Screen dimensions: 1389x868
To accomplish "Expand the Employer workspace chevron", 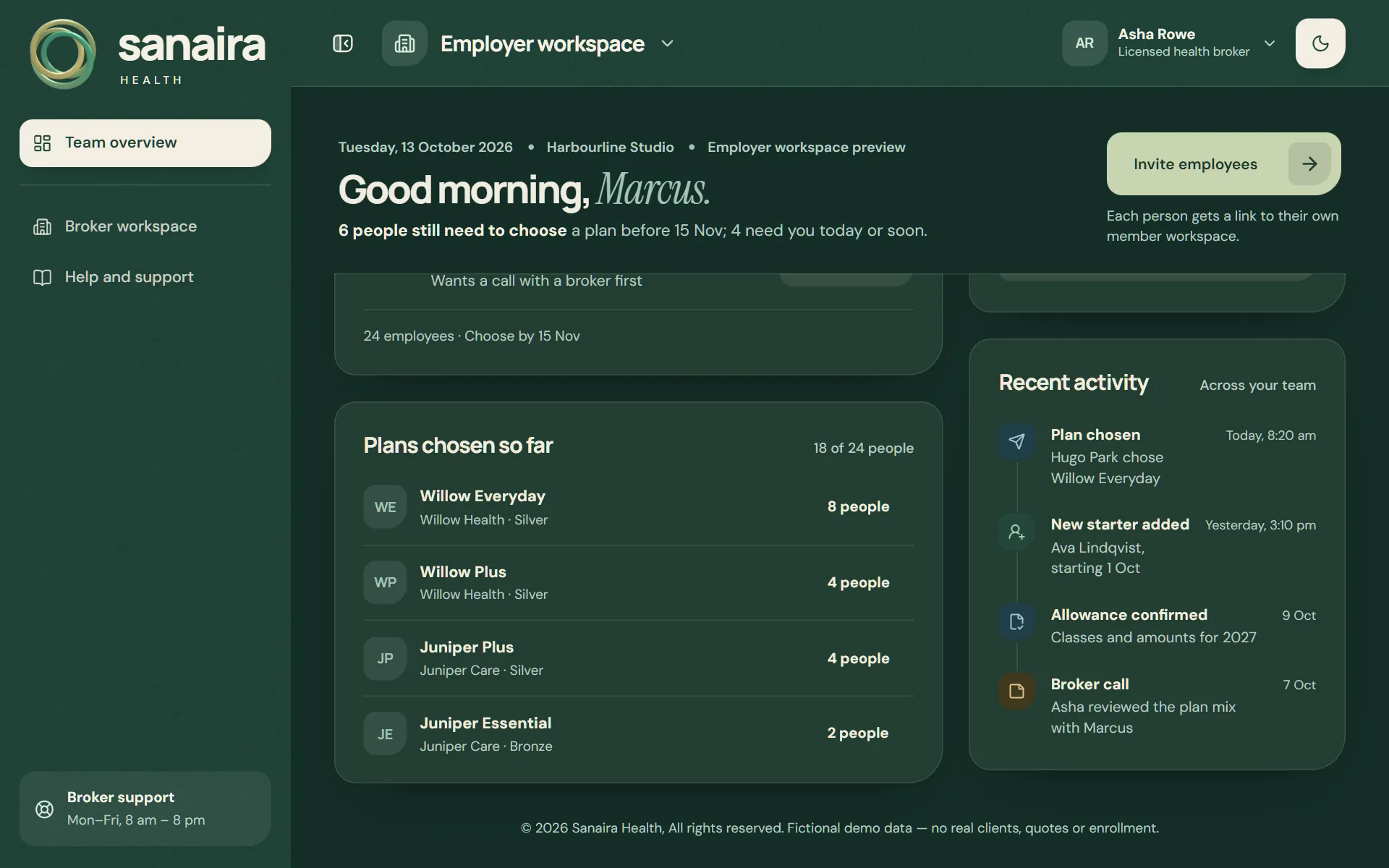I will pyautogui.click(x=667, y=43).
